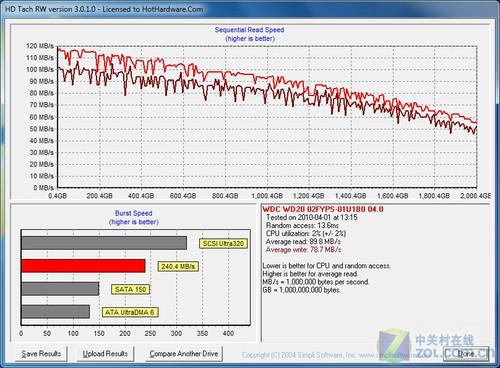Click the 240.4 MB/s burst label
The height and width of the screenshot is (368, 500).
pos(178,266)
